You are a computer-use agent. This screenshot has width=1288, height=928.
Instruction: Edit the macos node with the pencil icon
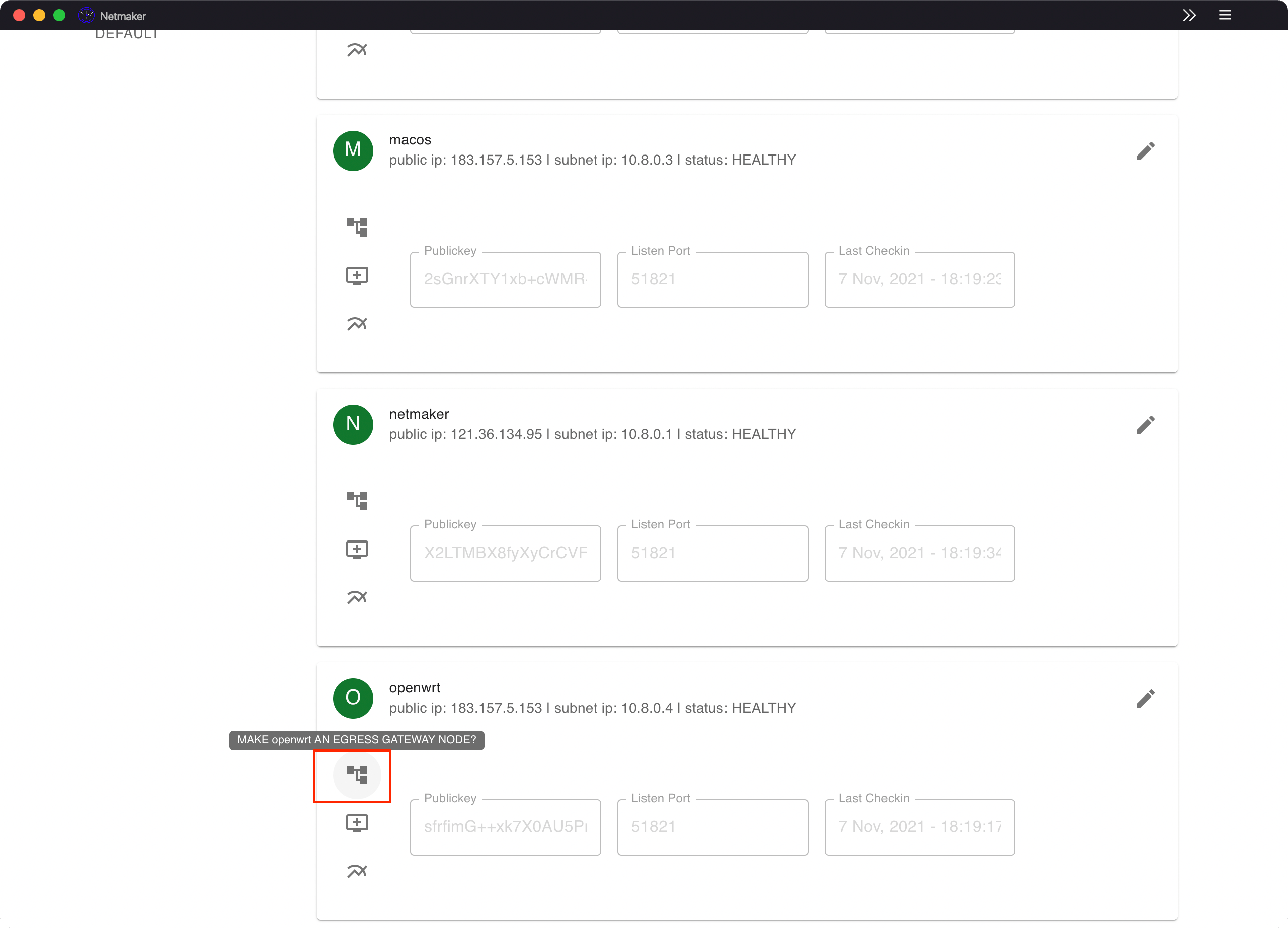coord(1146,150)
